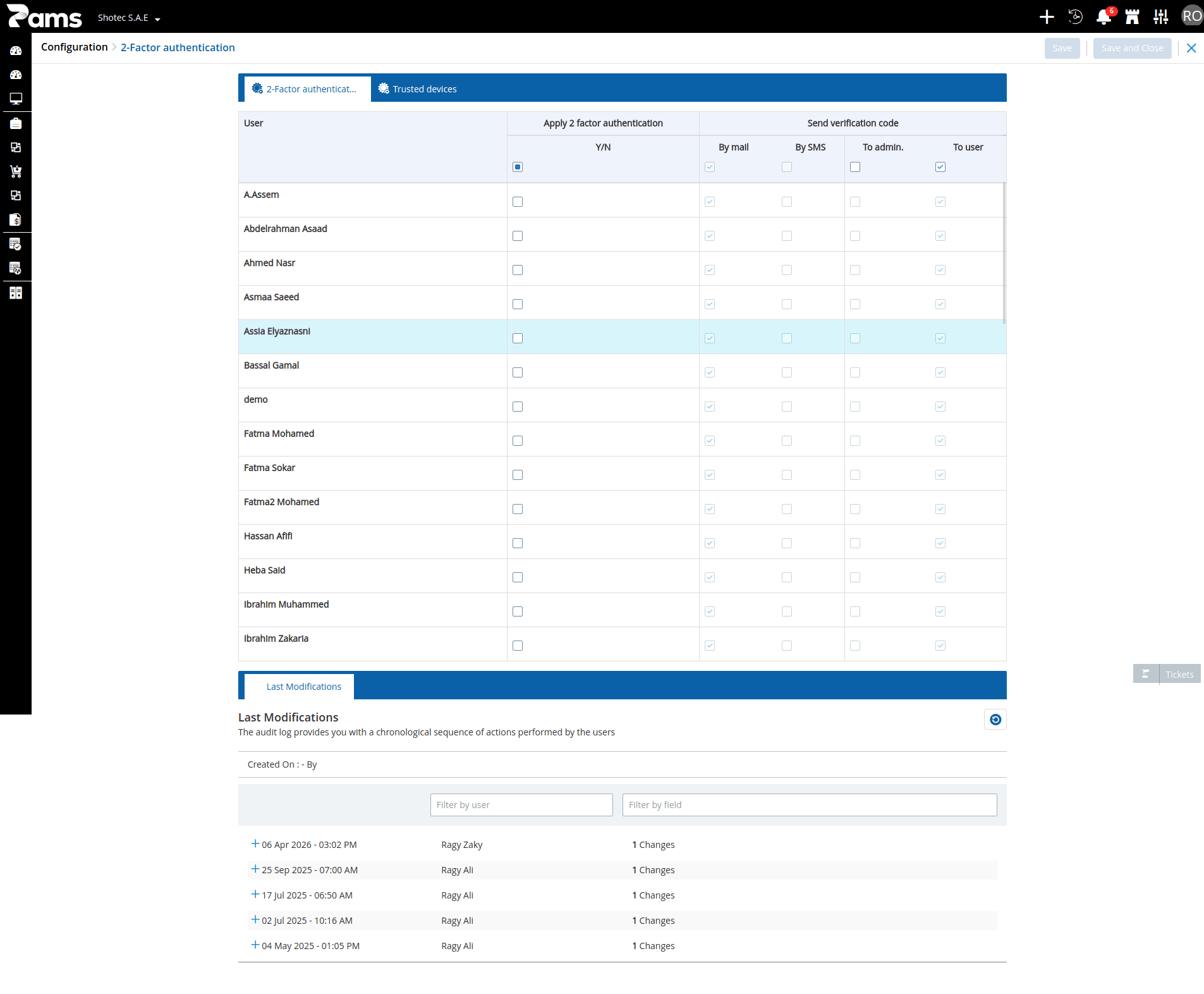Click the castle tower icon in header

pyautogui.click(x=1132, y=17)
